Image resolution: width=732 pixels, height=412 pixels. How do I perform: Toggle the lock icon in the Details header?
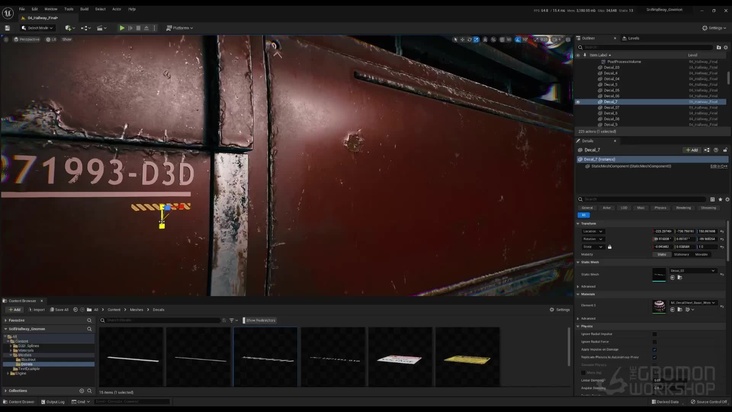coord(725,150)
